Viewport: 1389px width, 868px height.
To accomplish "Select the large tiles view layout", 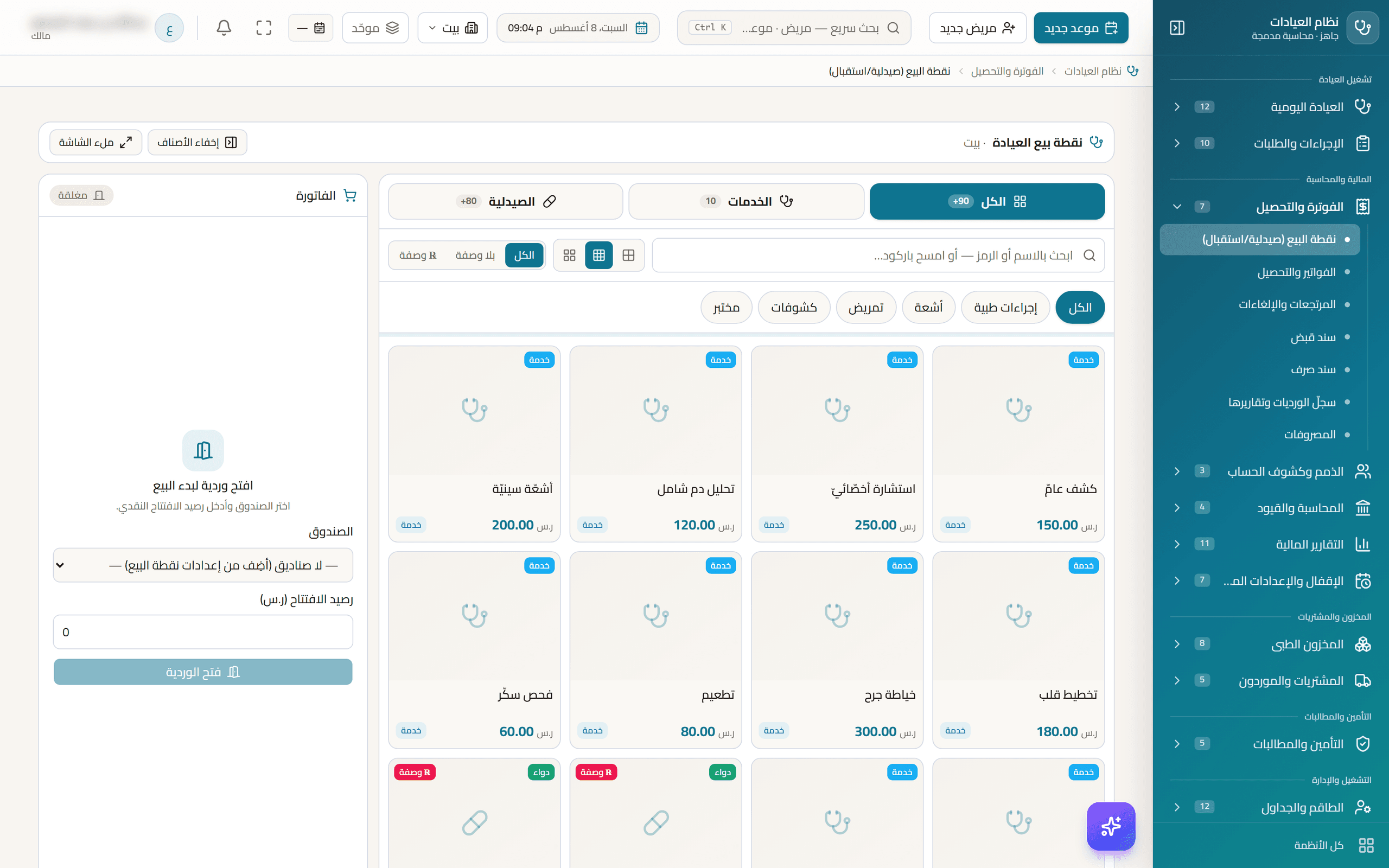I will (x=569, y=256).
